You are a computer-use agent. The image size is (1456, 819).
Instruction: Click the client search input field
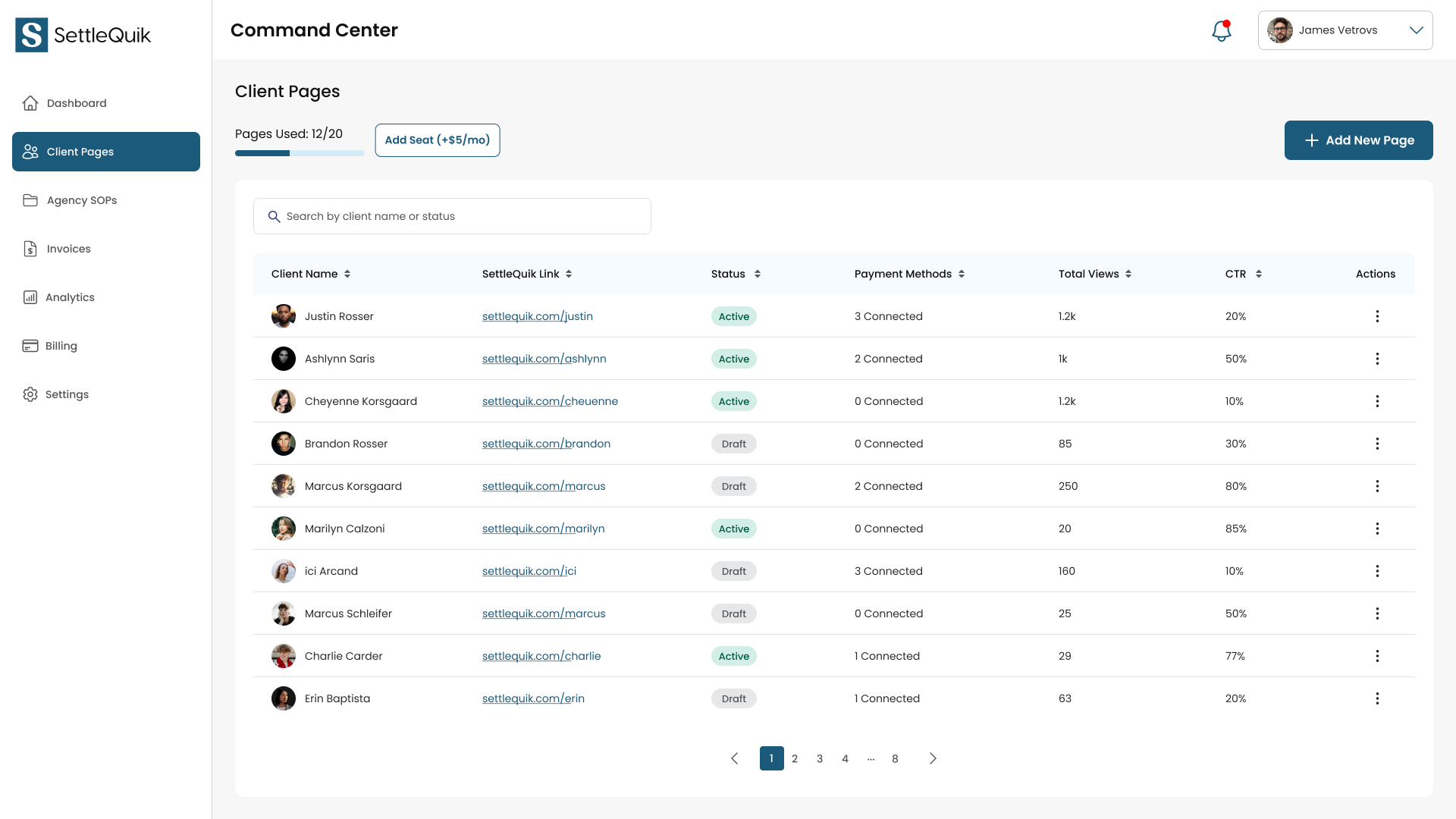(452, 216)
